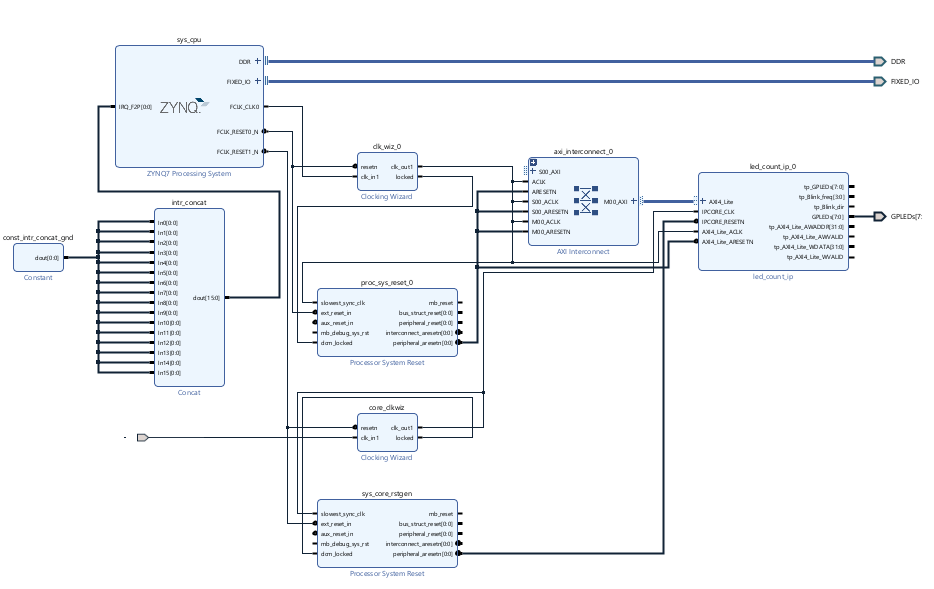934x589 pixels.
Task: Select the axi_interconnect_0 block title
Action: coord(583,151)
